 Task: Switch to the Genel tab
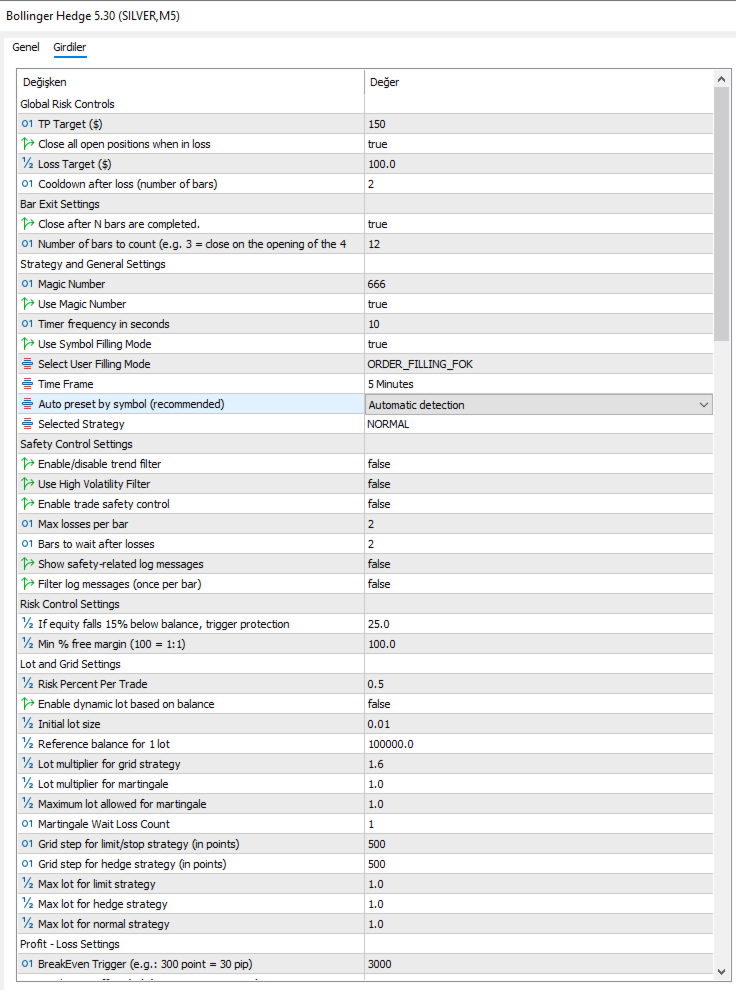coord(26,47)
